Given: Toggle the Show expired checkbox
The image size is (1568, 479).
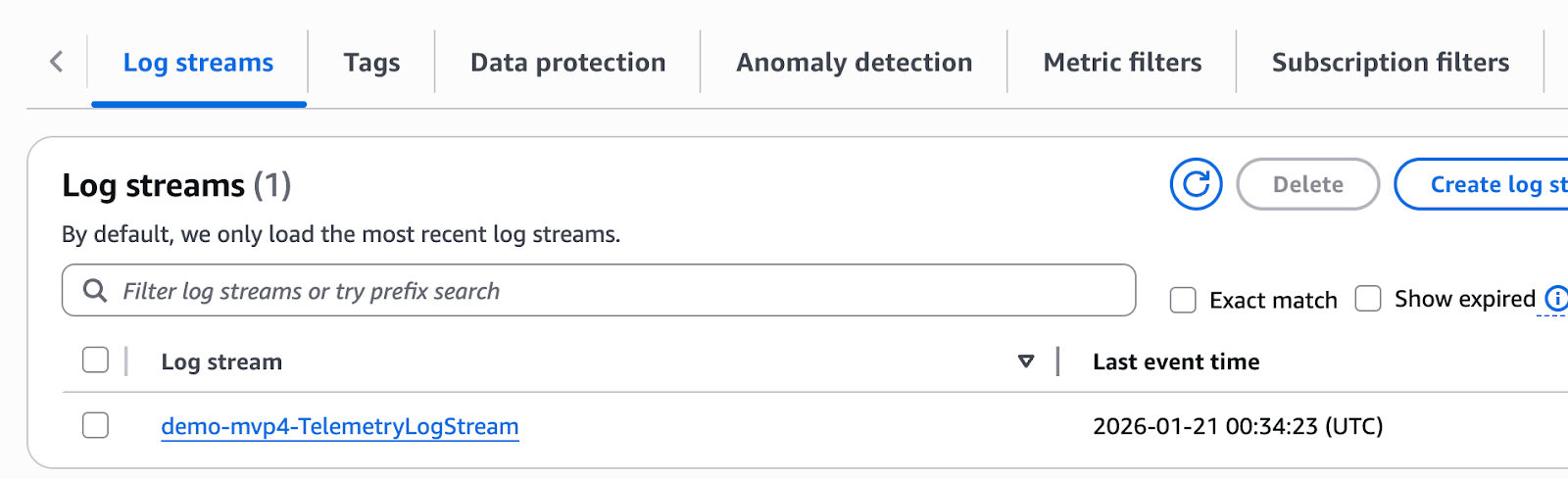Looking at the screenshot, I should 1368,299.
